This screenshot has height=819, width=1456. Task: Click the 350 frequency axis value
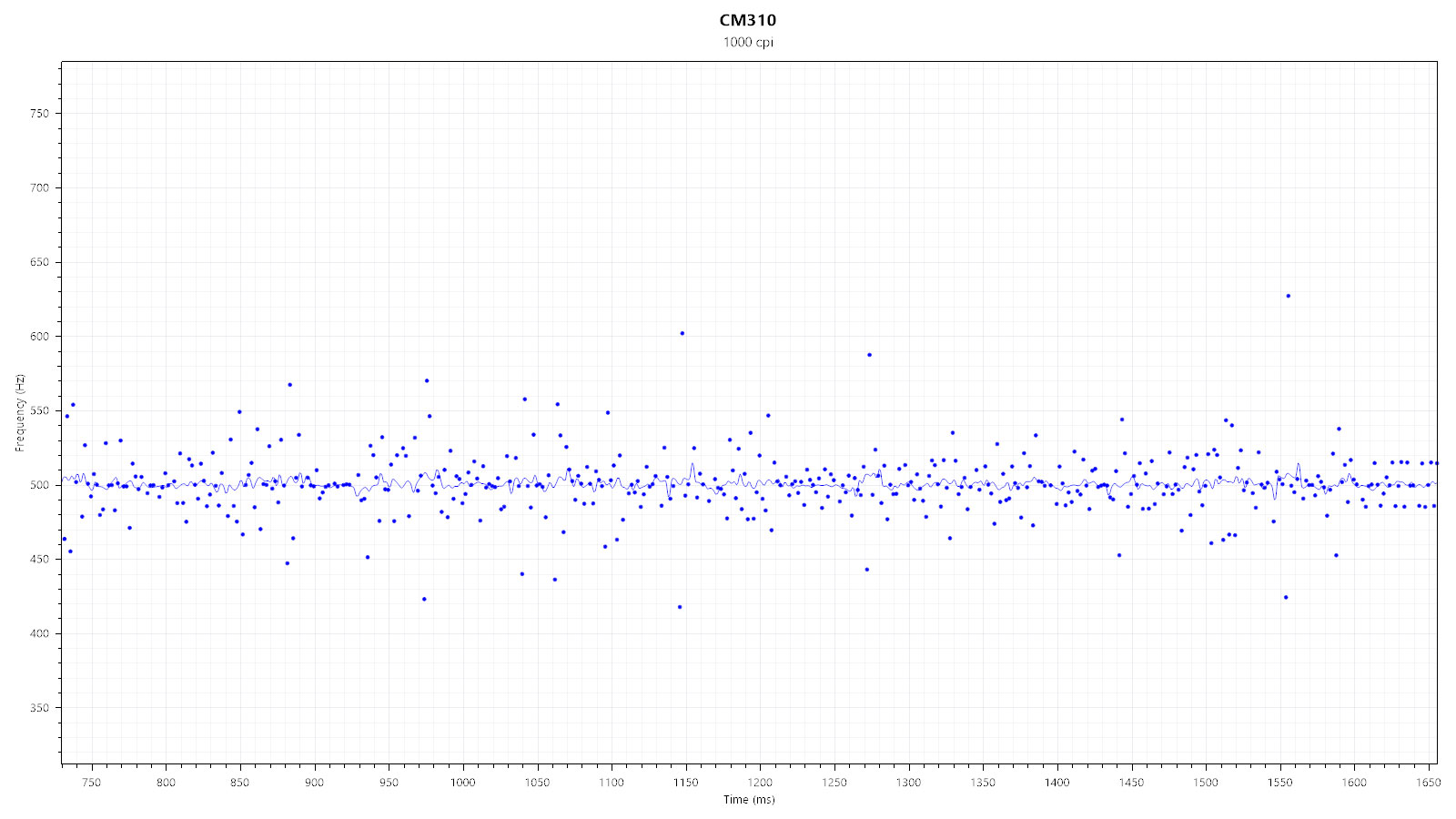[39, 708]
